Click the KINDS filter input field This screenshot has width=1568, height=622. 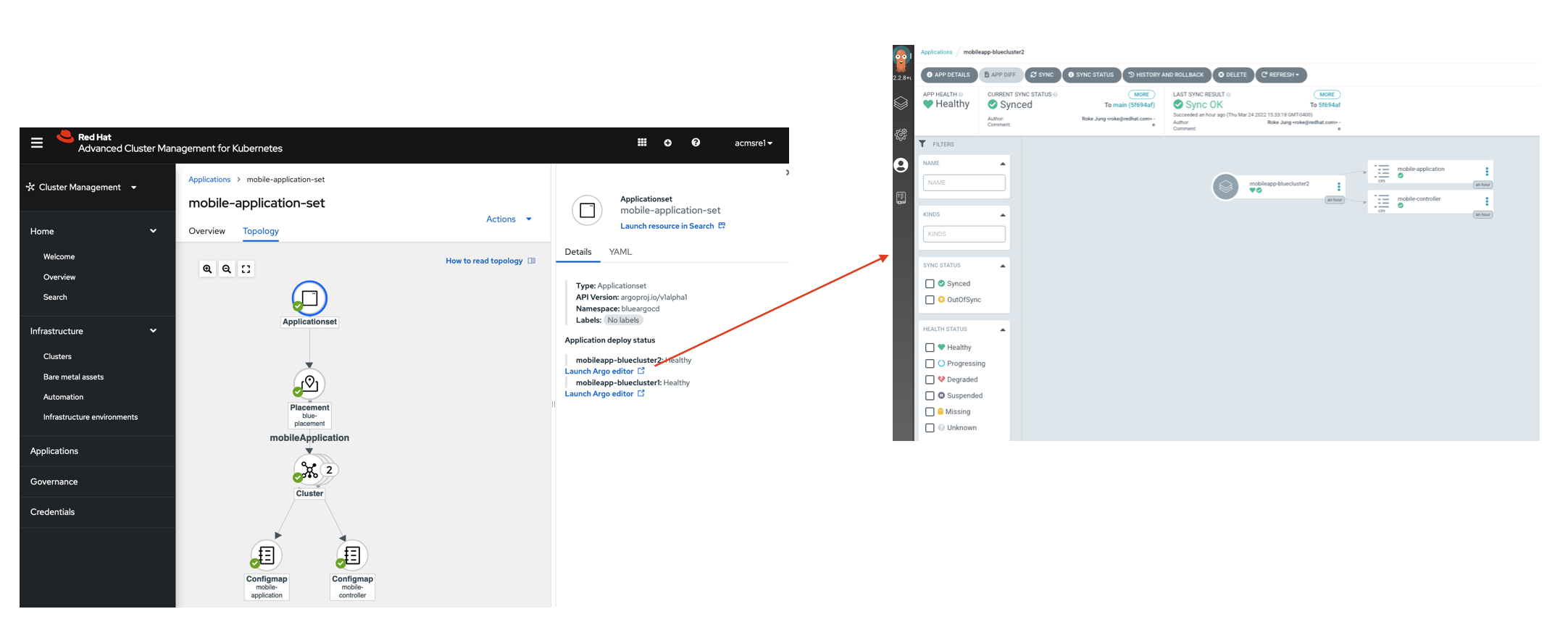(964, 234)
